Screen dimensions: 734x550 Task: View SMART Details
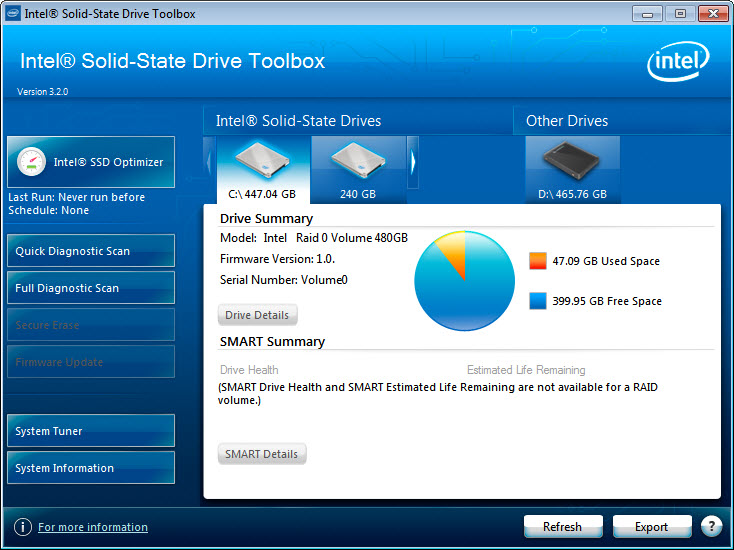tap(261, 454)
